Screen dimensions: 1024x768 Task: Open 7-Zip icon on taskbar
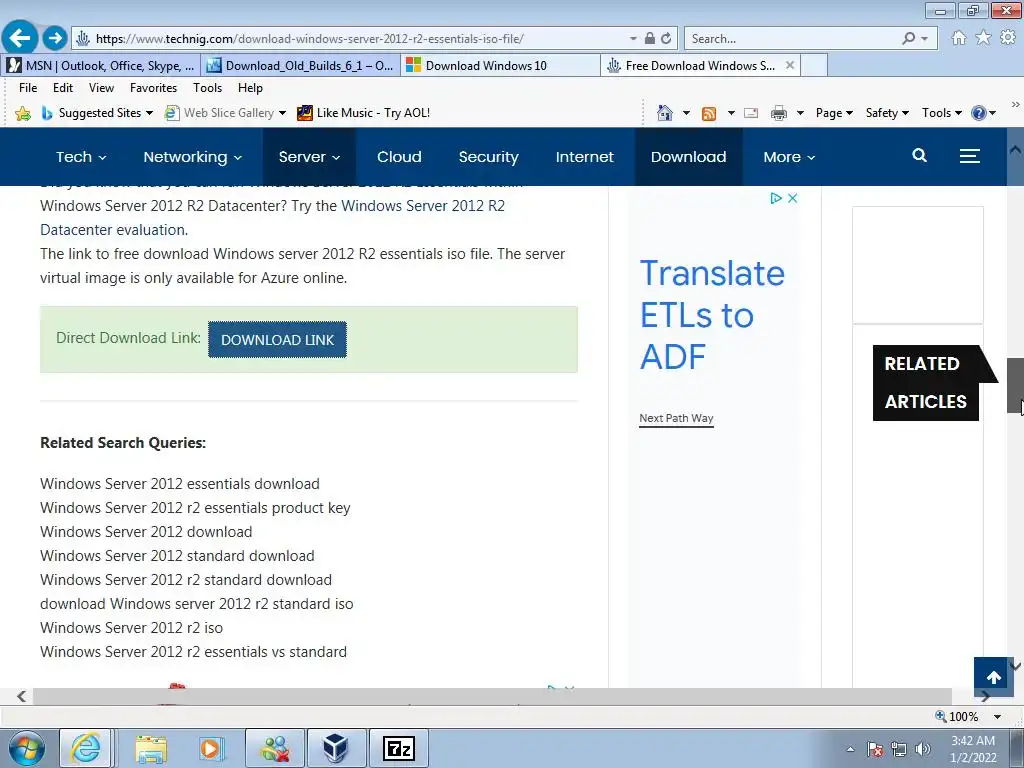point(398,748)
